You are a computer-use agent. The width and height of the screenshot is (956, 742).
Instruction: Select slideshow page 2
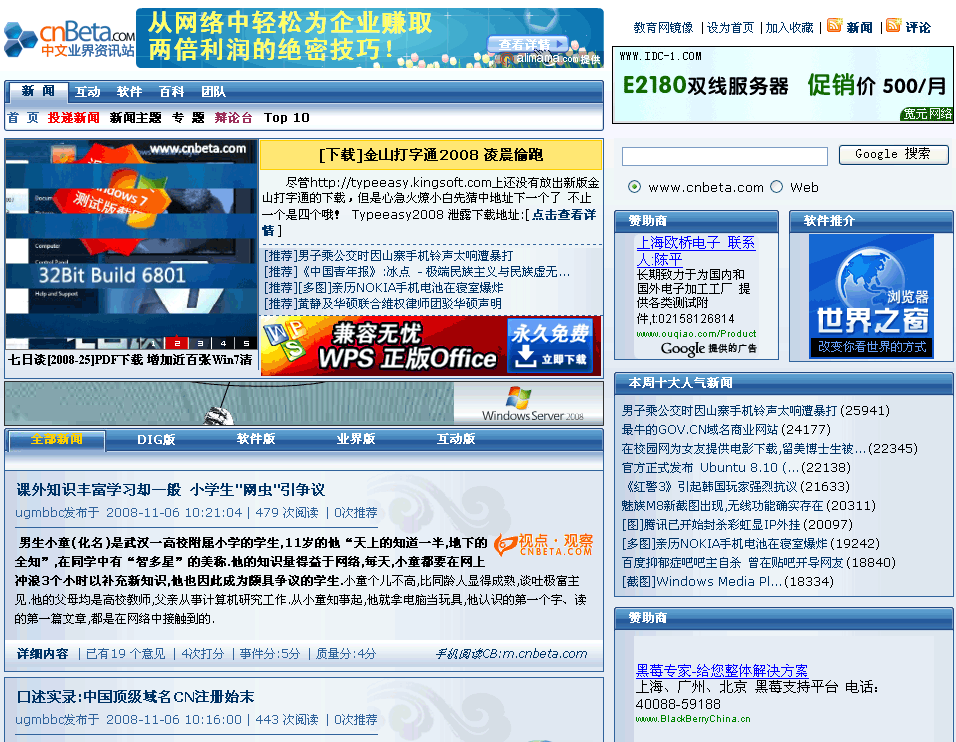(177, 344)
